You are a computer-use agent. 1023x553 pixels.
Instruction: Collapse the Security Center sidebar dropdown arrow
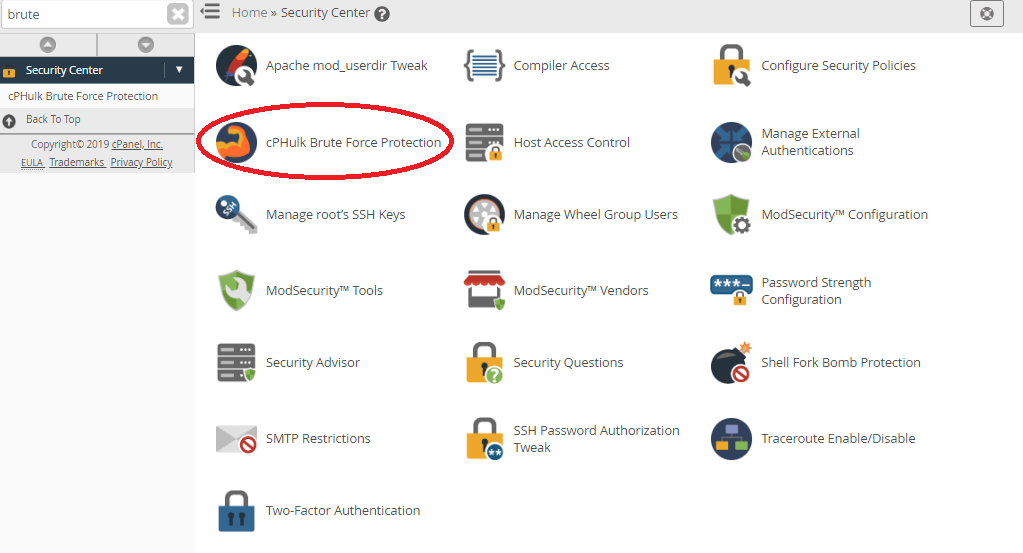(x=179, y=69)
